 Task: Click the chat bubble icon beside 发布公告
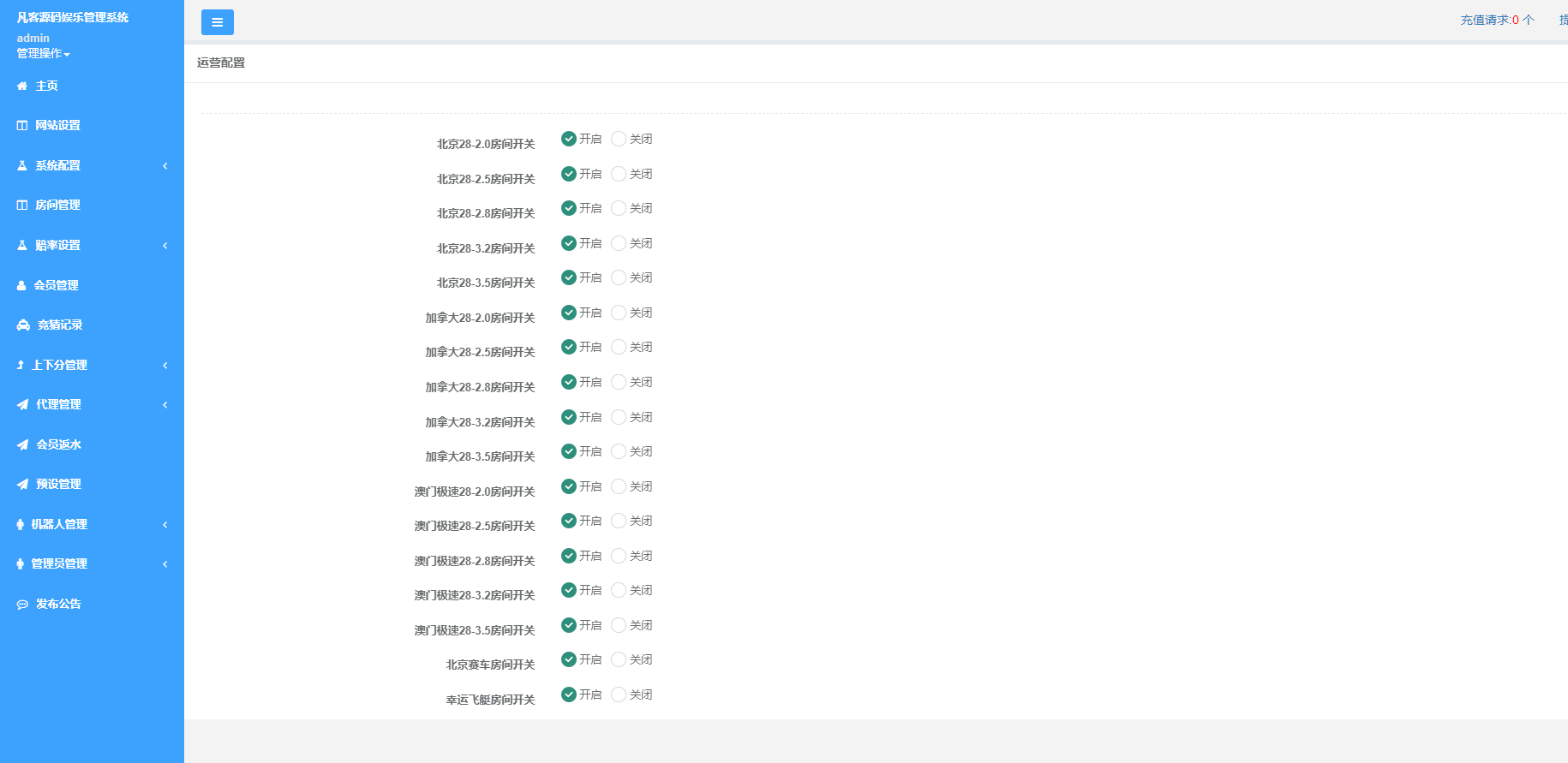(22, 604)
